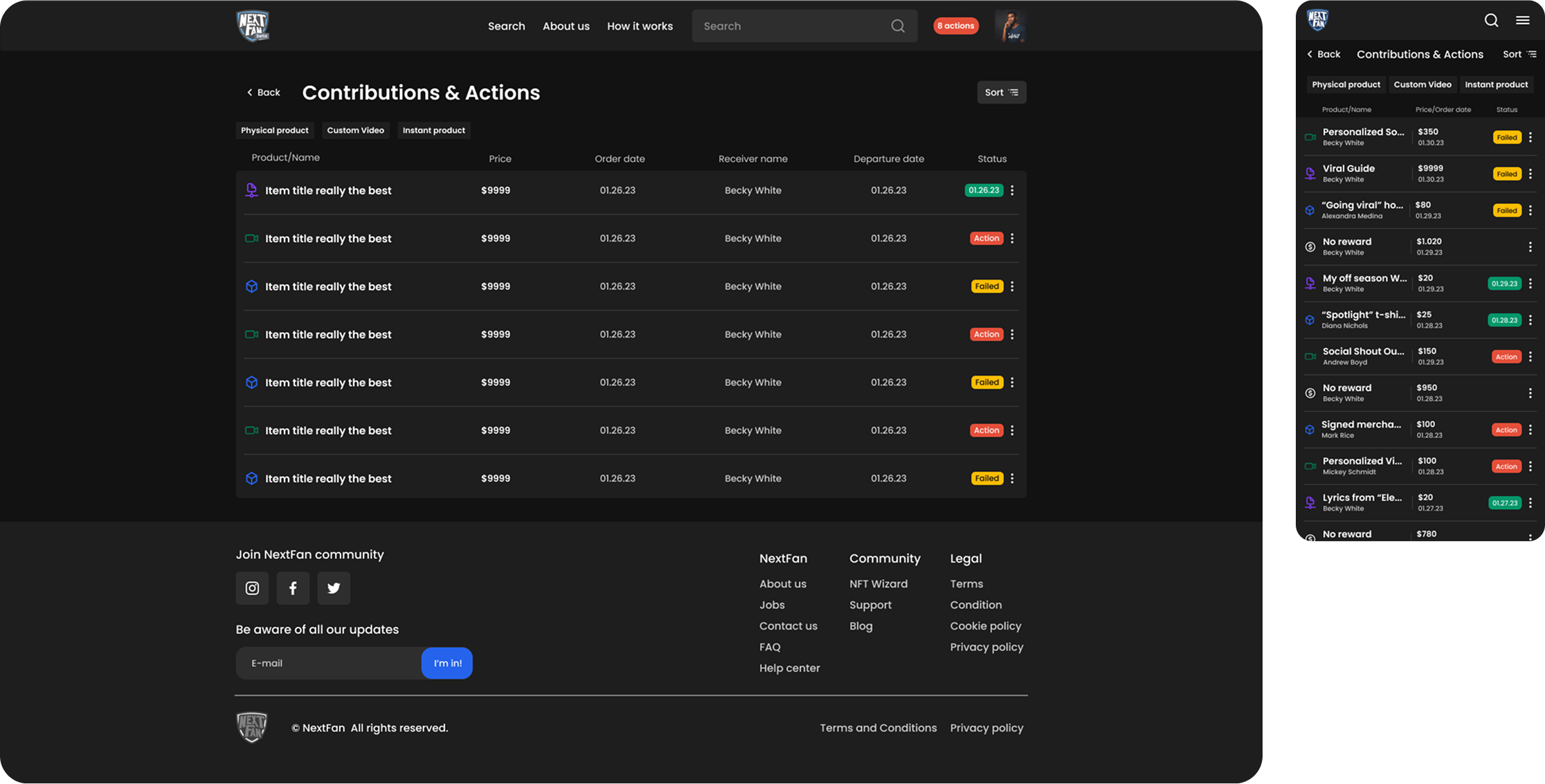Click box icon beside "Spotlight" t-shi...

coord(1310,320)
